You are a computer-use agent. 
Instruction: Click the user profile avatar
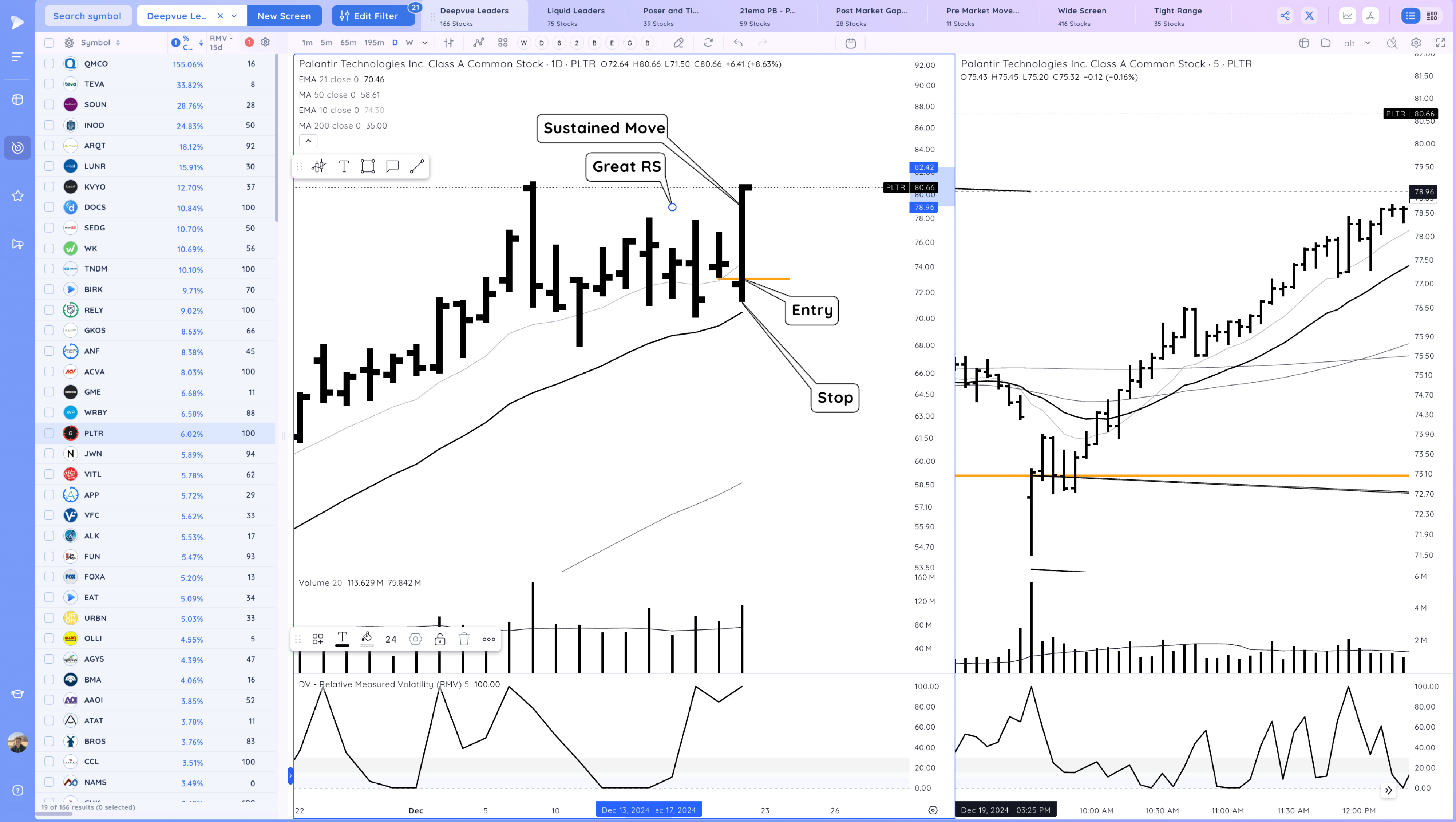coord(17,742)
